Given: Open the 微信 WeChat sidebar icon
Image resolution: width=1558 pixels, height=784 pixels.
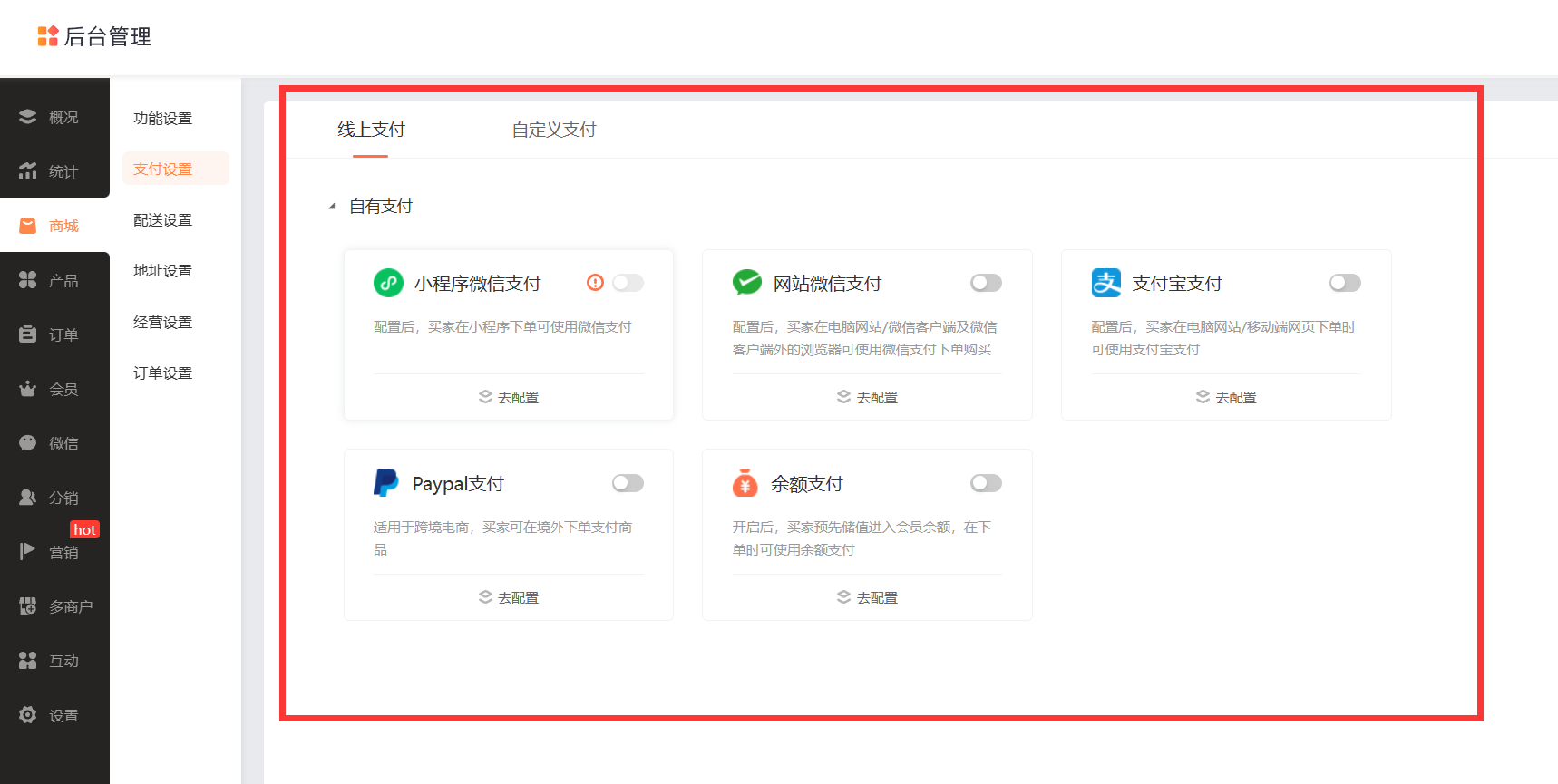Looking at the screenshot, I should tap(28, 443).
